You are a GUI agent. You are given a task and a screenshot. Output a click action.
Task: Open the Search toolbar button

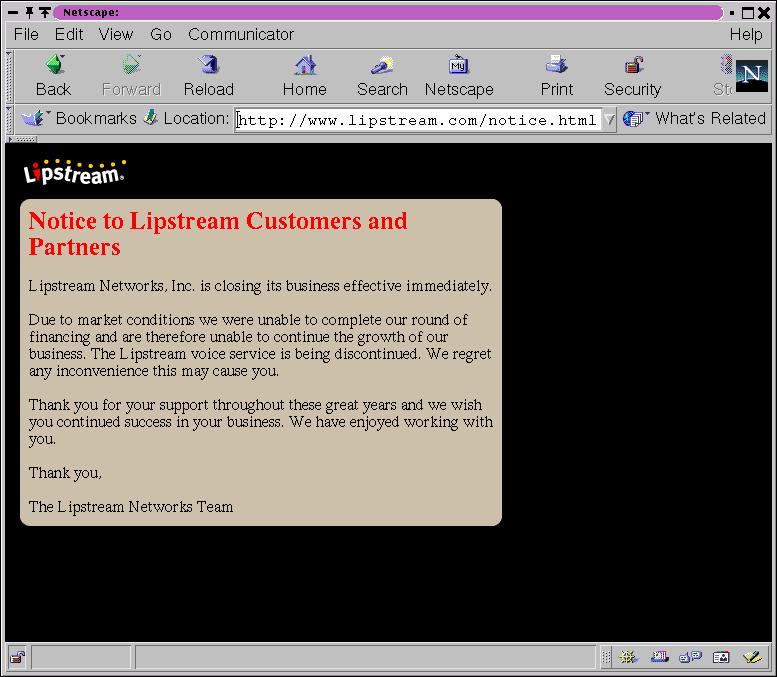(x=382, y=75)
